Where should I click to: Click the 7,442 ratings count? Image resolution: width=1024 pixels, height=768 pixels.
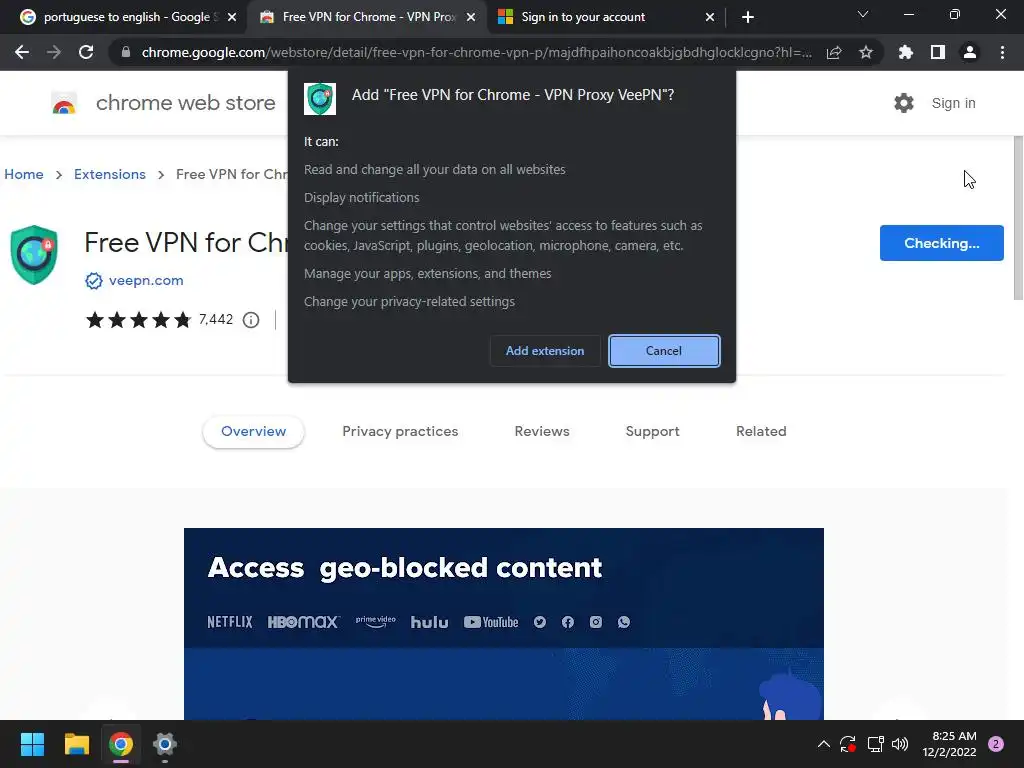coord(216,319)
